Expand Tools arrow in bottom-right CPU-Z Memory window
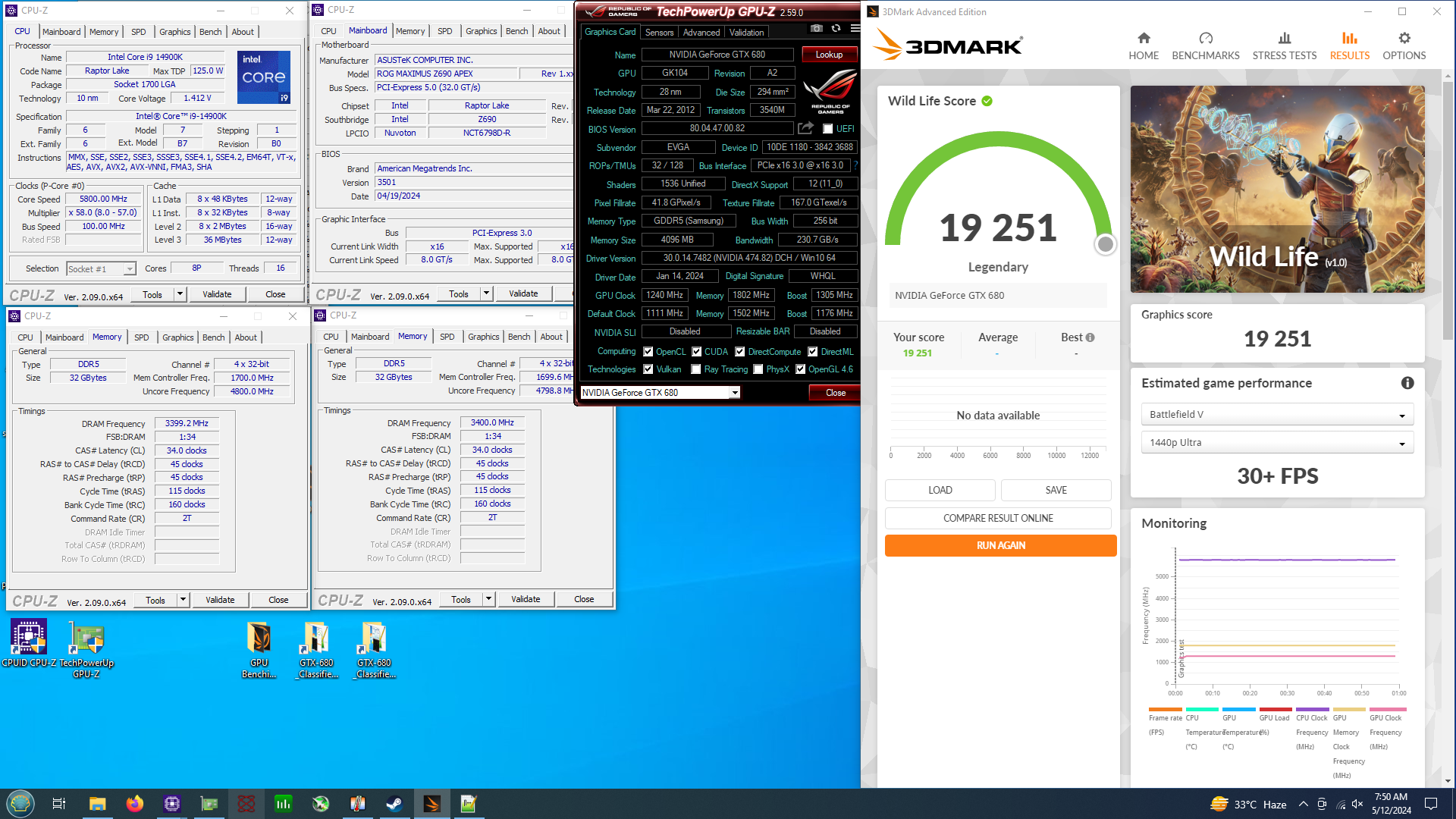 click(488, 599)
